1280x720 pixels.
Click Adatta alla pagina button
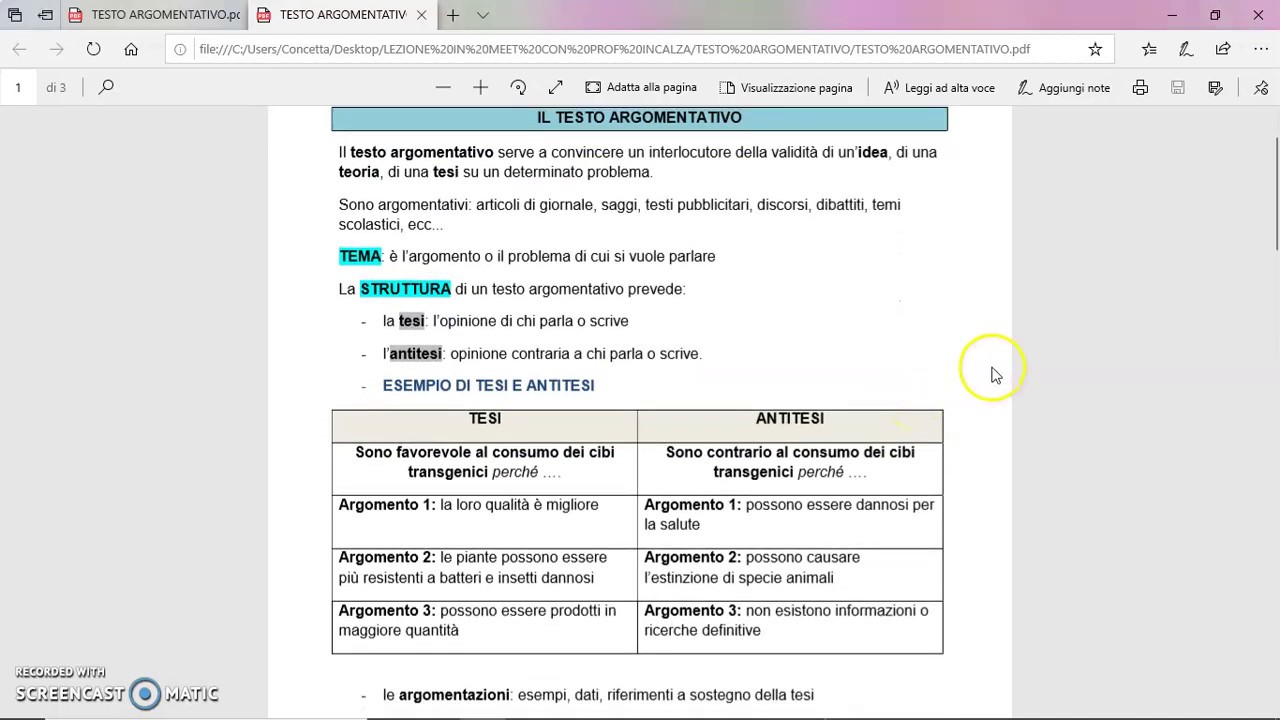pyautogui.click(x=641, y=88)
